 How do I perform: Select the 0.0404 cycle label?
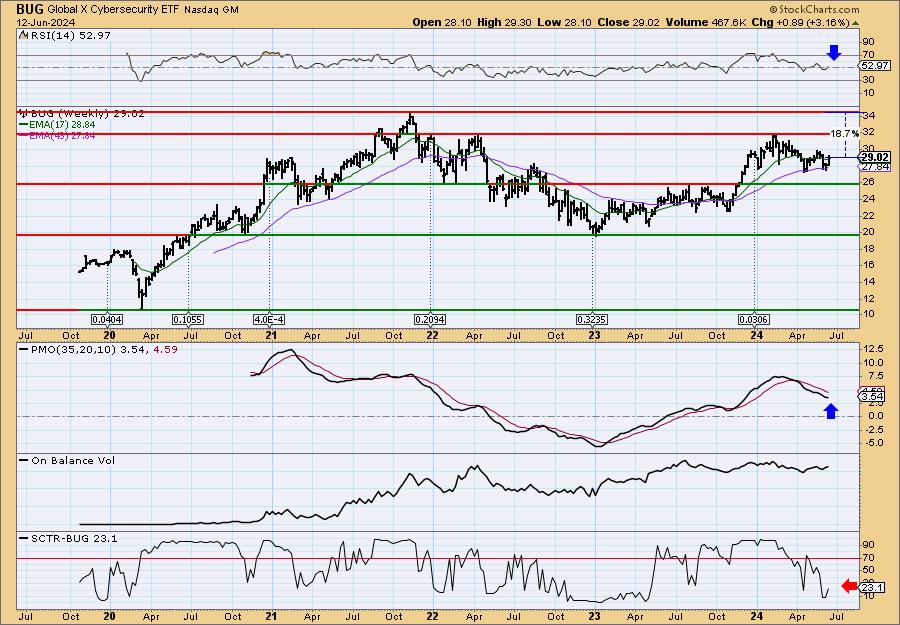click(x=107, y=319)
